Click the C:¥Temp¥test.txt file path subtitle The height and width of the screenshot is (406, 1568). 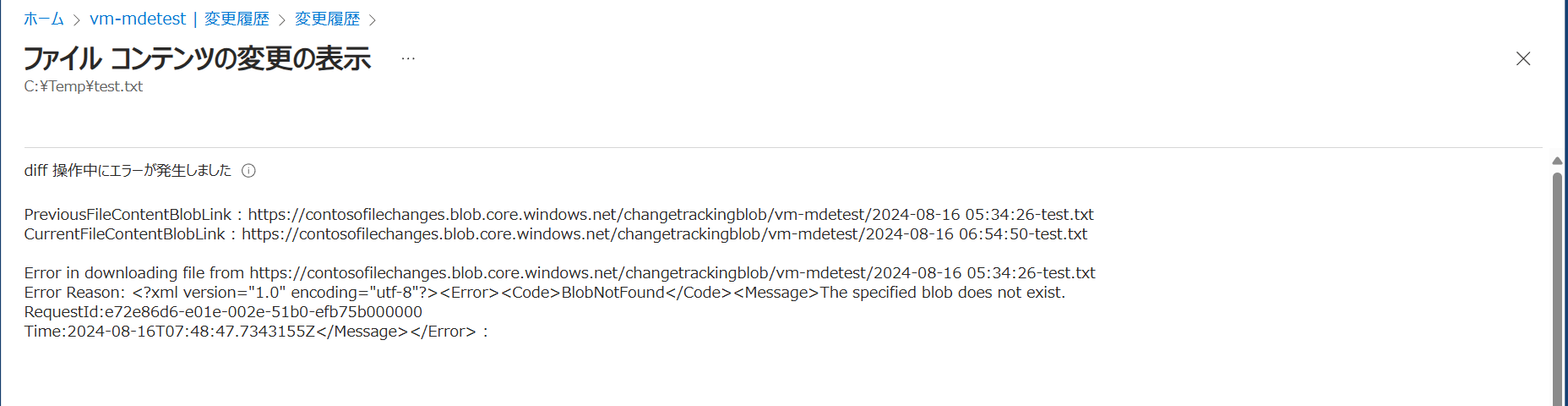[x=84, y=86]
